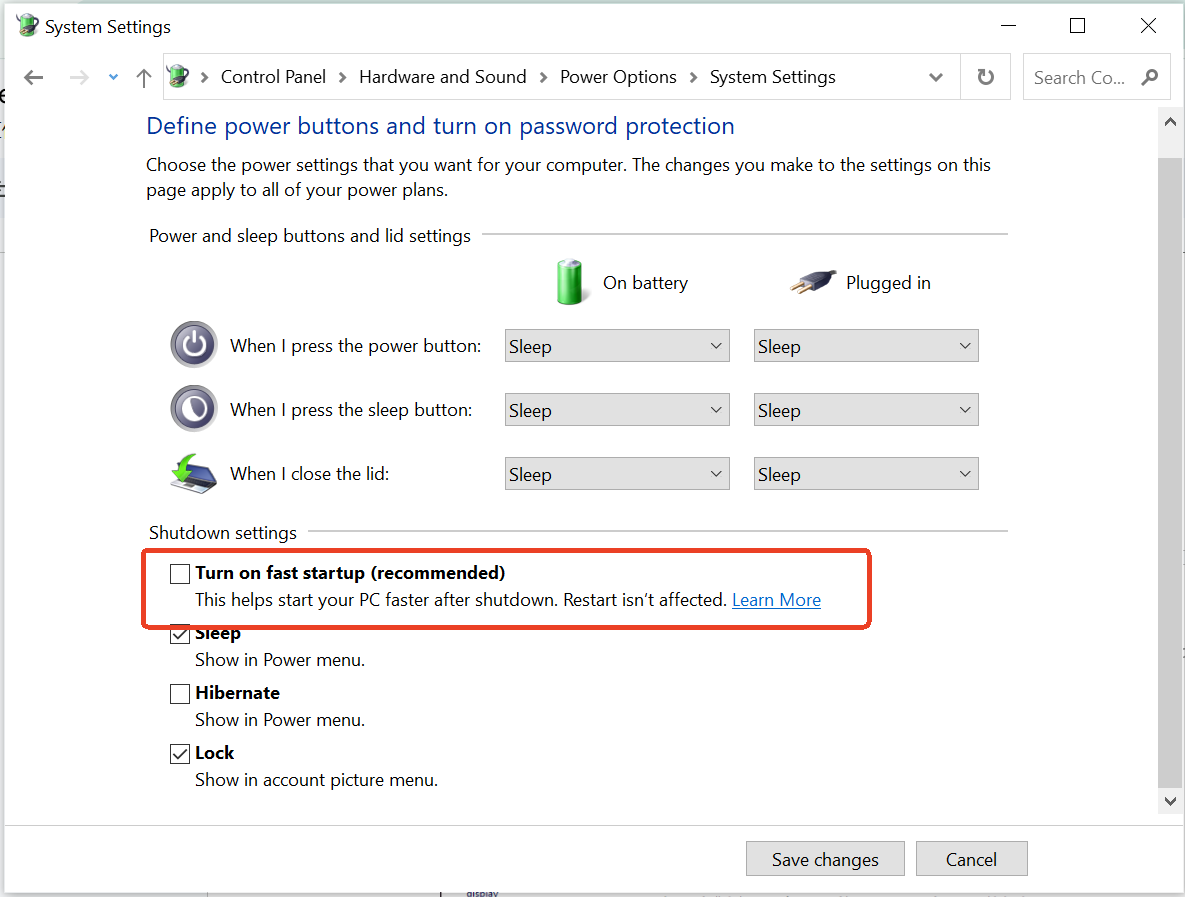This screenshot has height=897, width=1185.
Task: Open the recent locations dropdown arrow
Action: coord(113,77)
